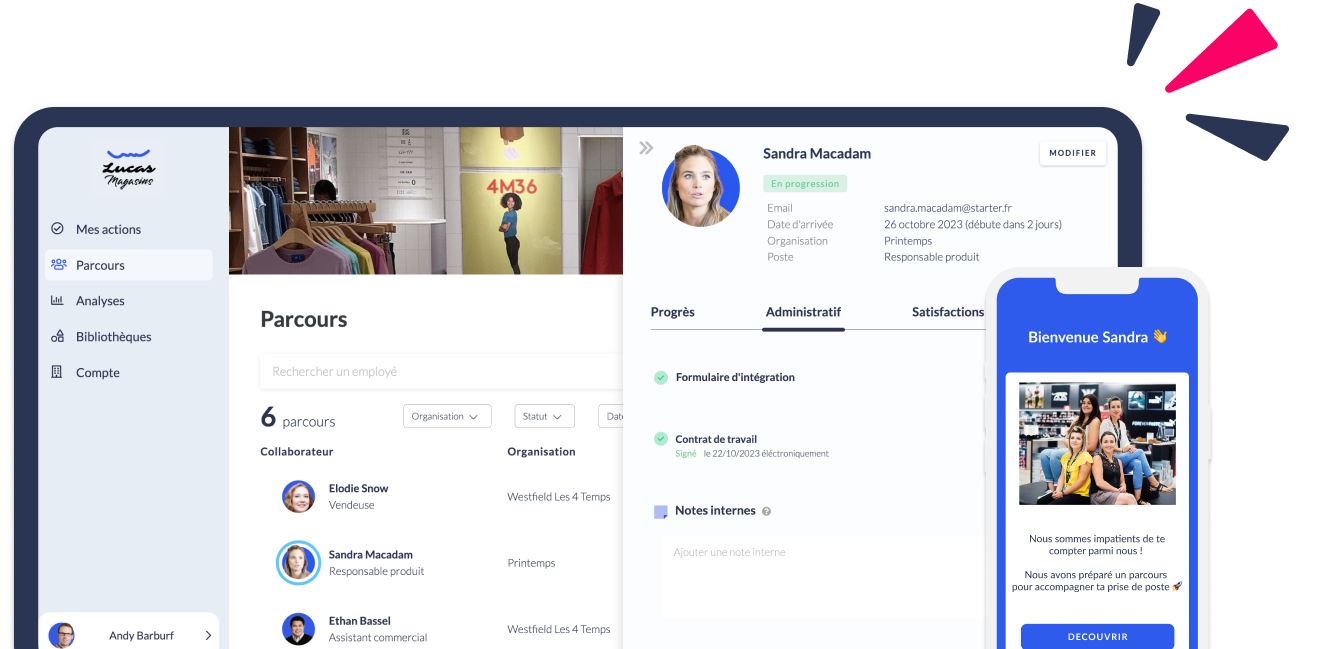Collapse the profile panel with double chevron
The image size is (1317, 649).
646,148
